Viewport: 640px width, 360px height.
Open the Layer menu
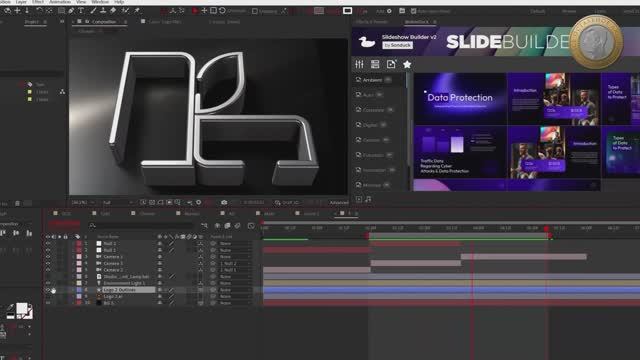point(21,2)
